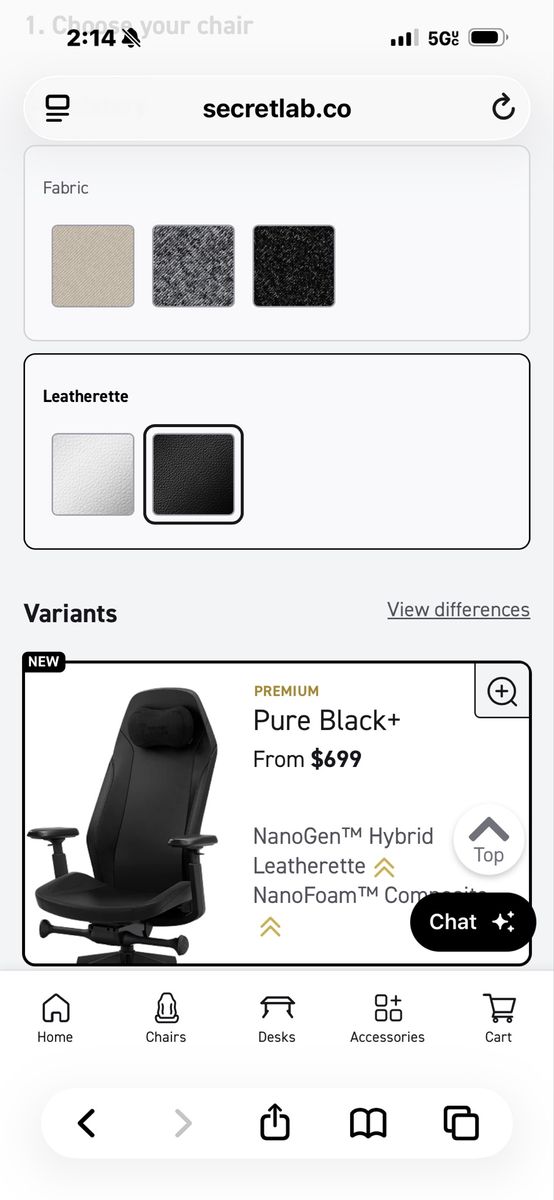Pick the white leatherette swatch
This screenshot has height=1200, width=554.
[93, 474]
